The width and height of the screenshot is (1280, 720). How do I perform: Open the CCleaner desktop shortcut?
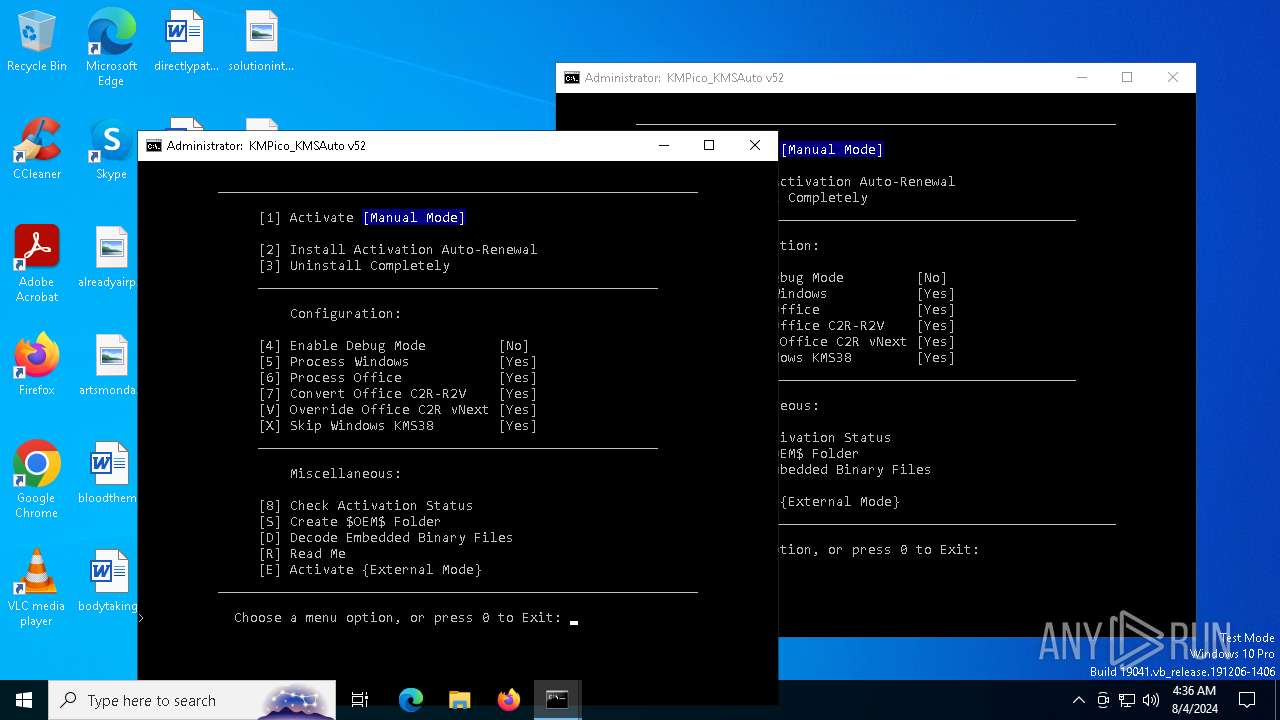click(37, 150)
